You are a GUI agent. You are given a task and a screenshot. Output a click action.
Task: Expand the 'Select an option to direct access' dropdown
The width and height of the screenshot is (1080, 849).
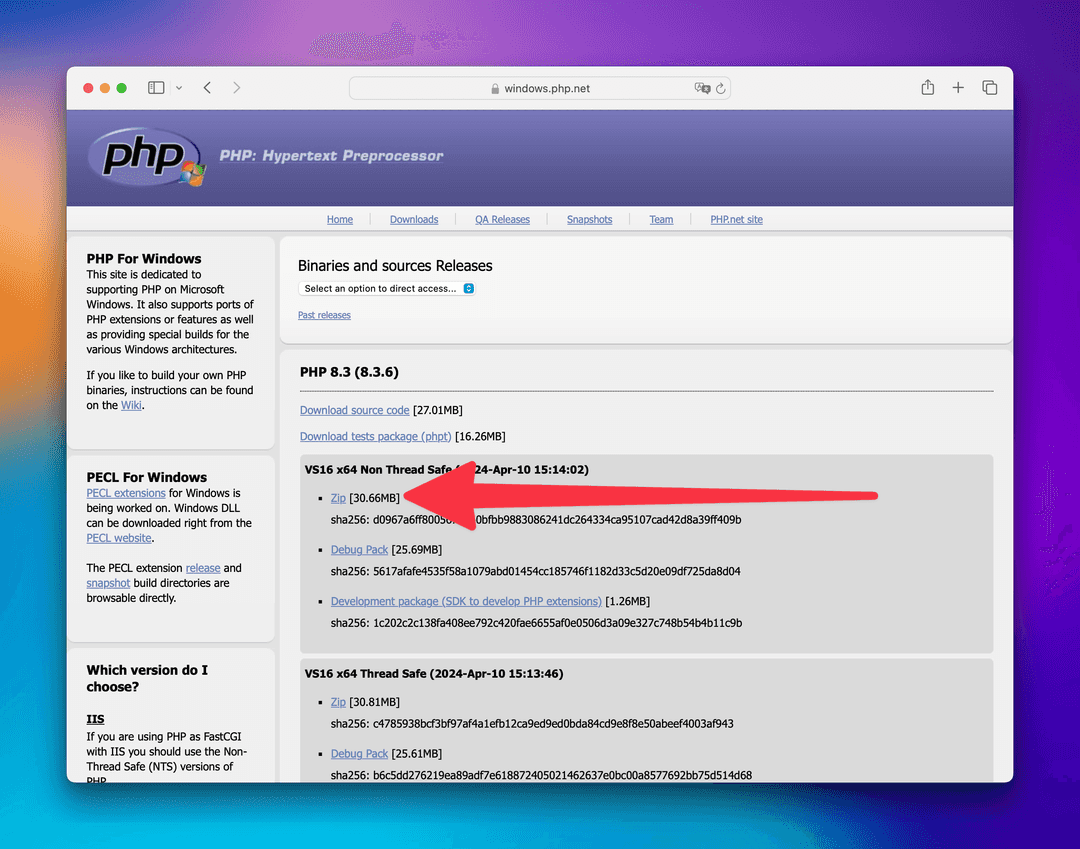click(387, 289)
